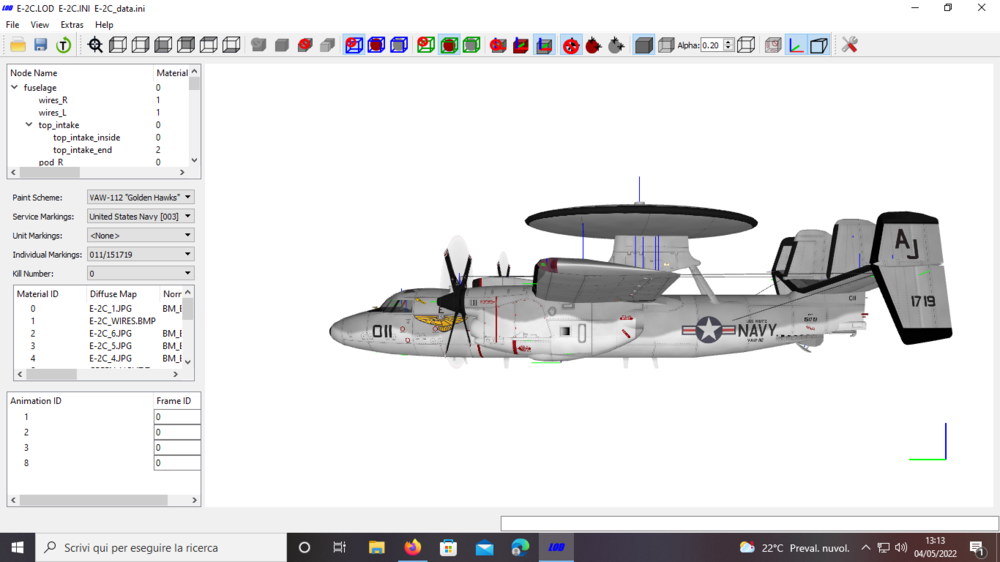
Task: Toggle blue wireframe cube with prohibition sign
Action: point(353,45)
